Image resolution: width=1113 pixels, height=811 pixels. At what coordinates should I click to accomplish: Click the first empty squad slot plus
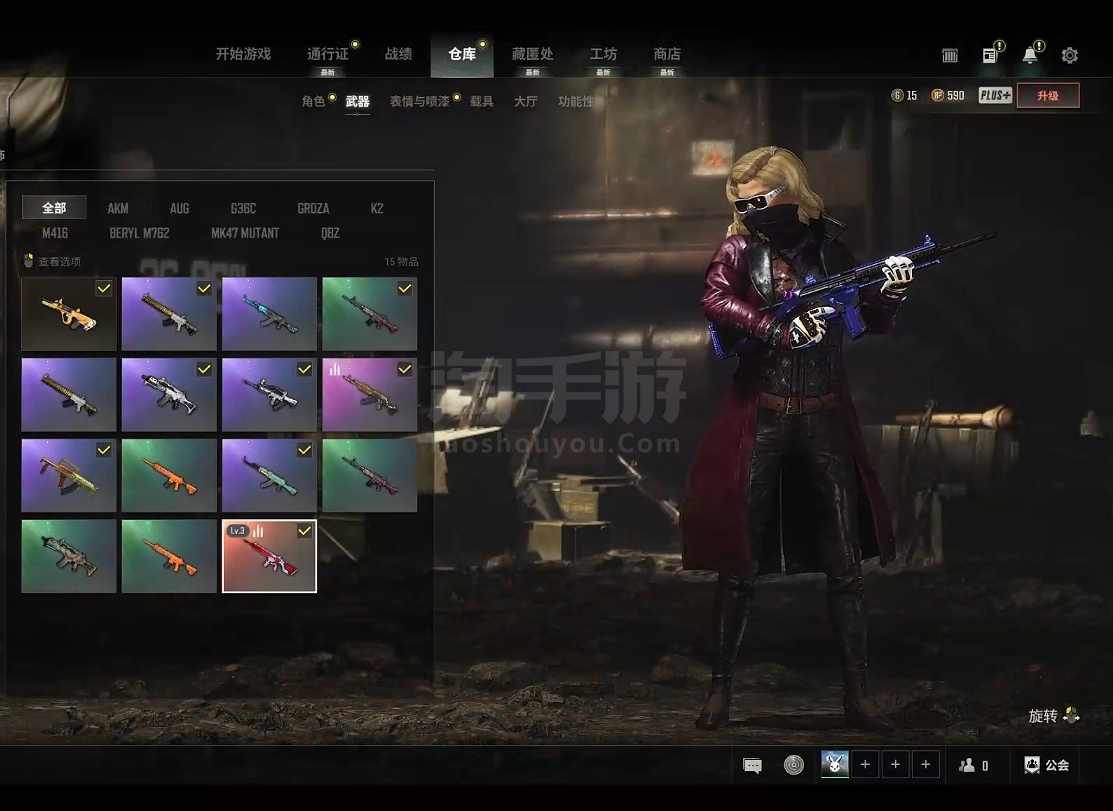[865, 765]
